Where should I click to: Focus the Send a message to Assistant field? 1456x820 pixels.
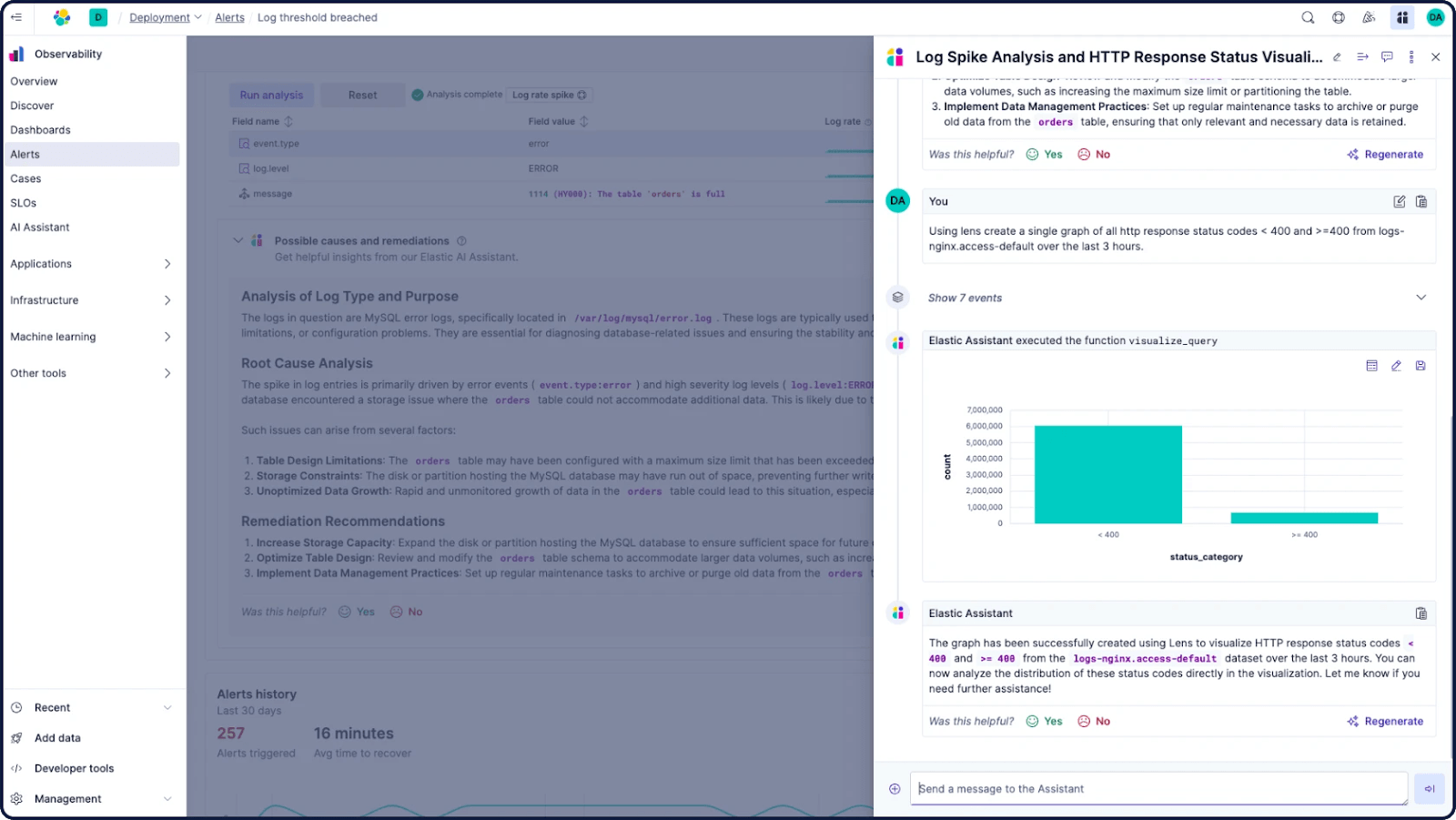coord(1158,789)
